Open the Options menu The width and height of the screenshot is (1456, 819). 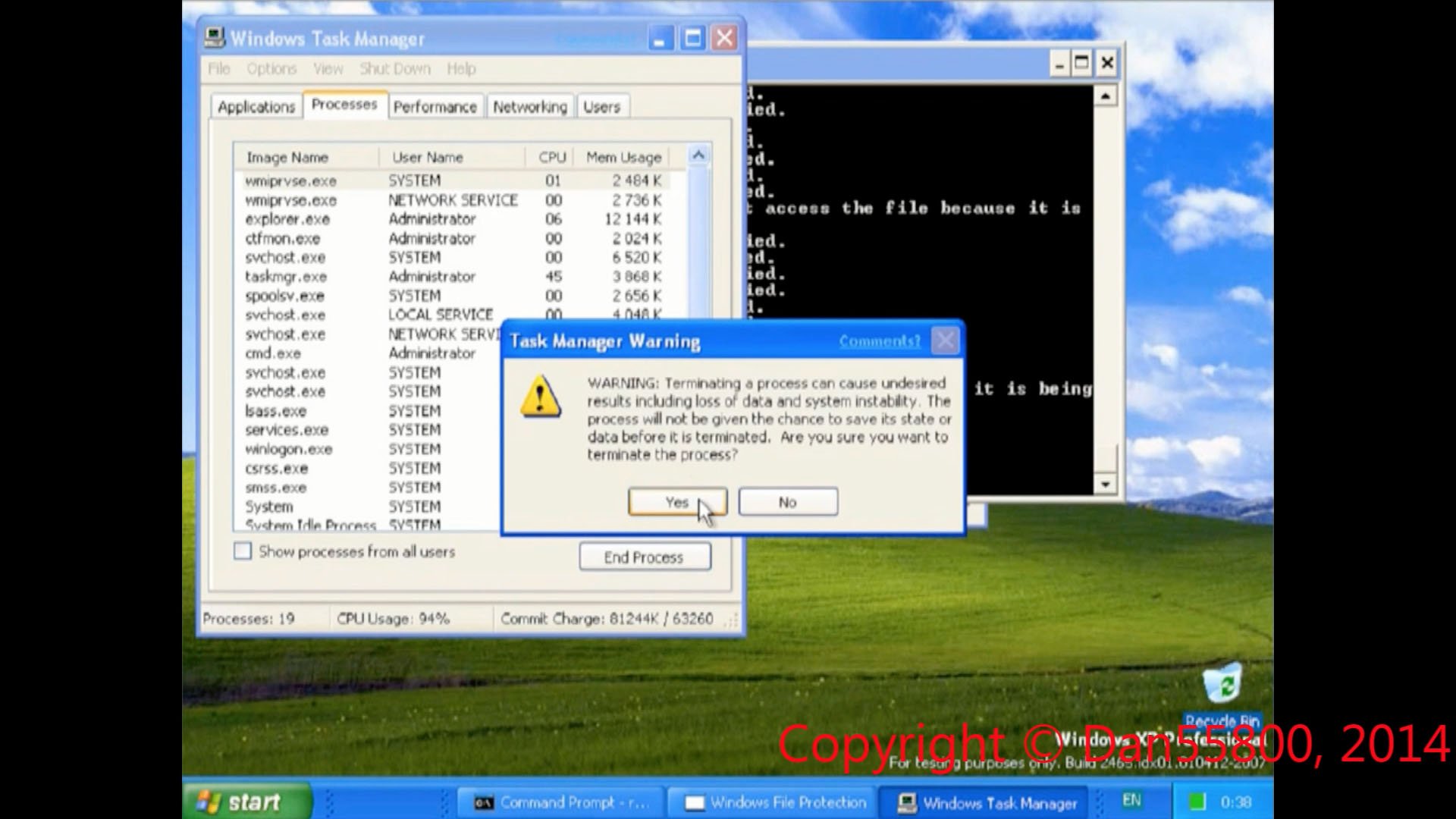[271, 68]
